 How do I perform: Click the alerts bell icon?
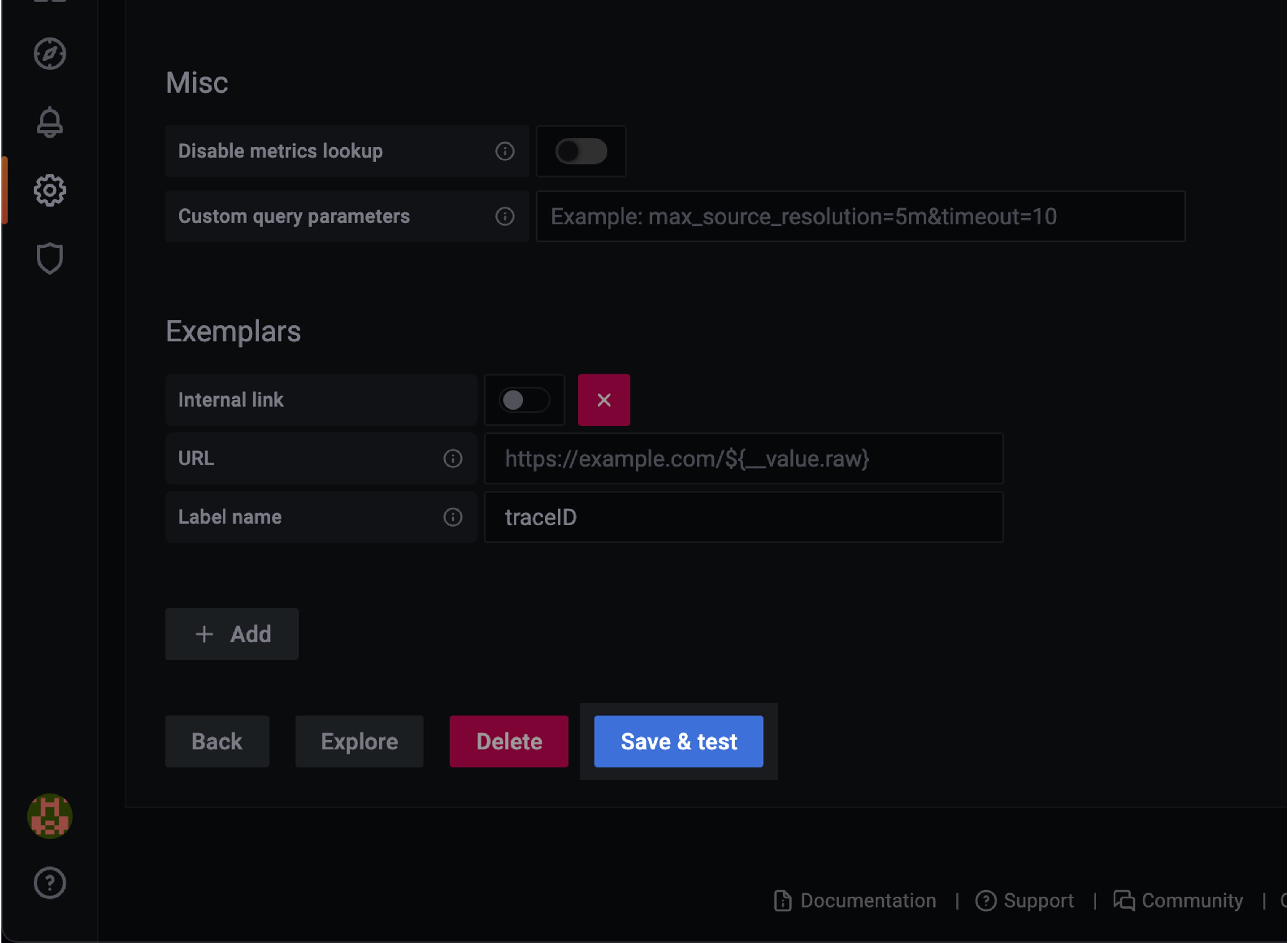point(50,122)
